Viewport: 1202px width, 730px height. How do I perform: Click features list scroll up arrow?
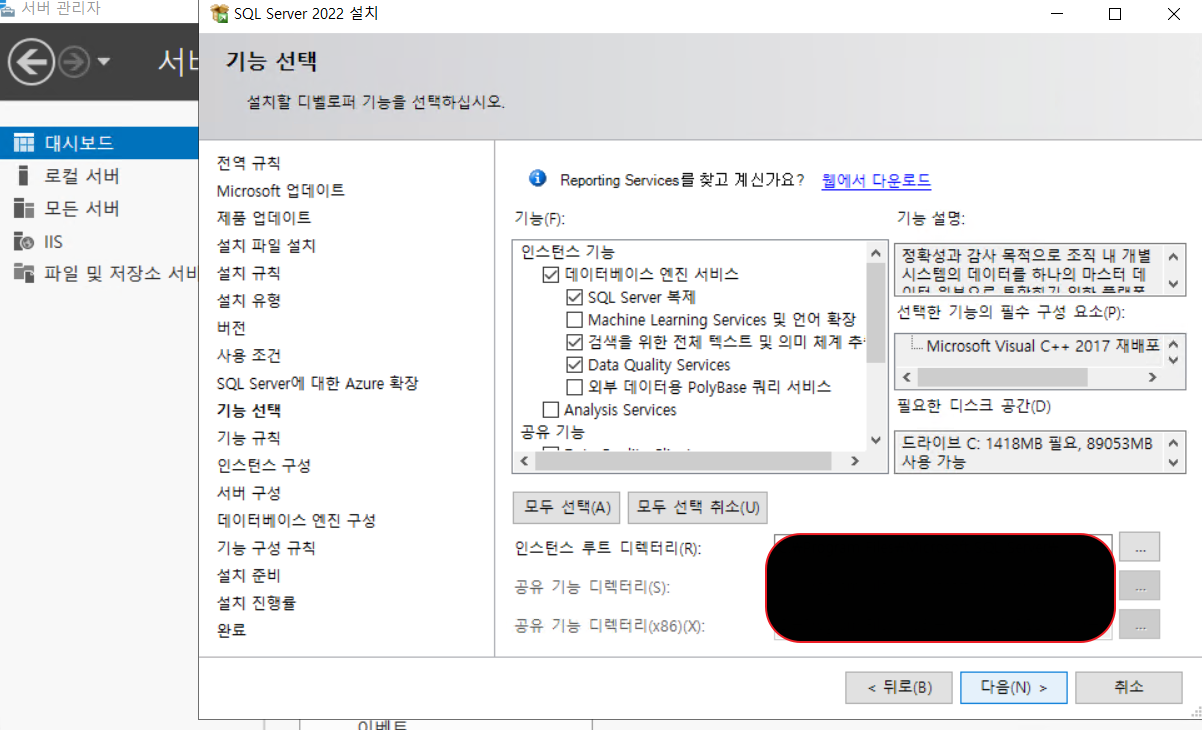click(877, 253)
